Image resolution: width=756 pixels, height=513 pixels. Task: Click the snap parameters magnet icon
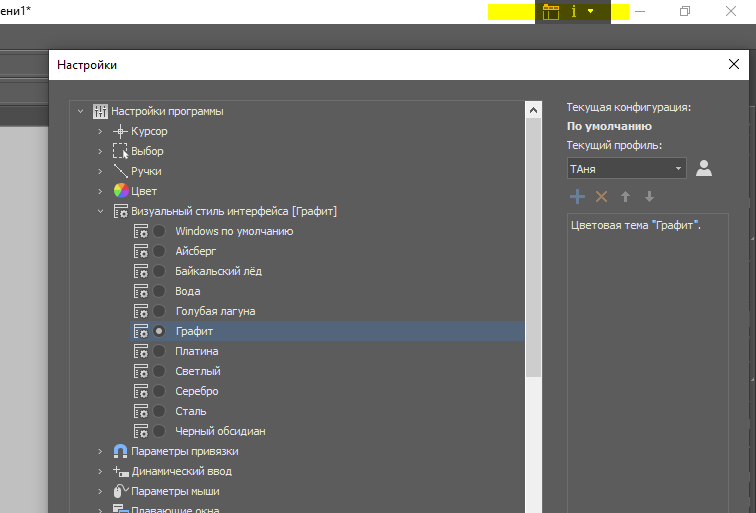[121, 451]
